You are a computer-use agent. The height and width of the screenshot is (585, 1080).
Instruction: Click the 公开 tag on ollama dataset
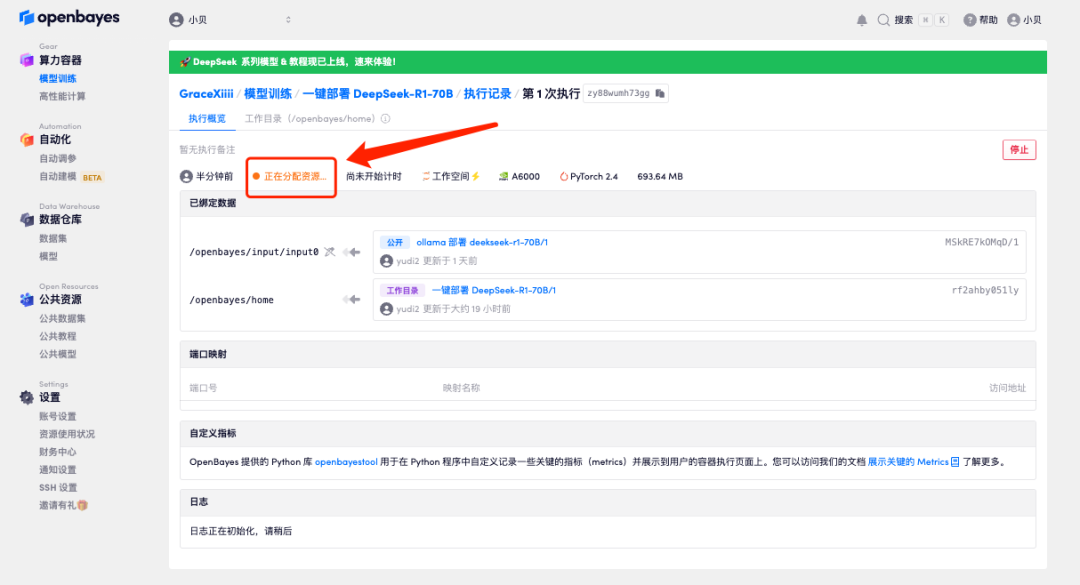395,243
